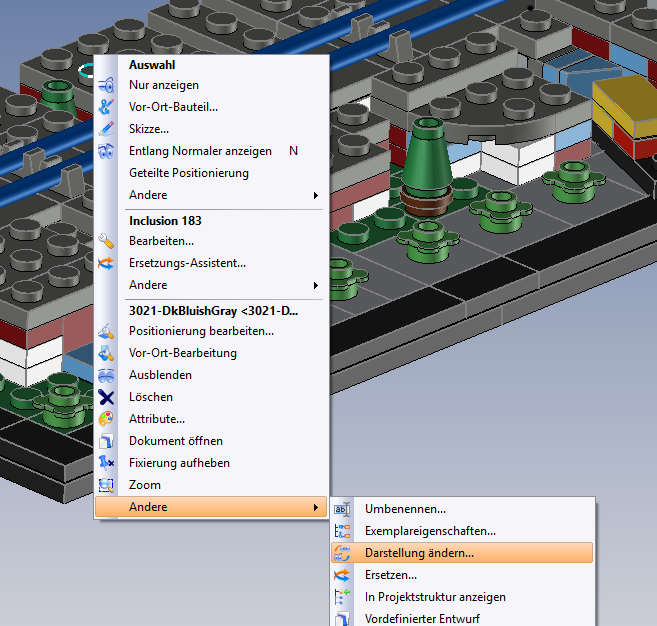
Task: Click the Ersetzen arrows icon
Action: [x=342, y=575]
